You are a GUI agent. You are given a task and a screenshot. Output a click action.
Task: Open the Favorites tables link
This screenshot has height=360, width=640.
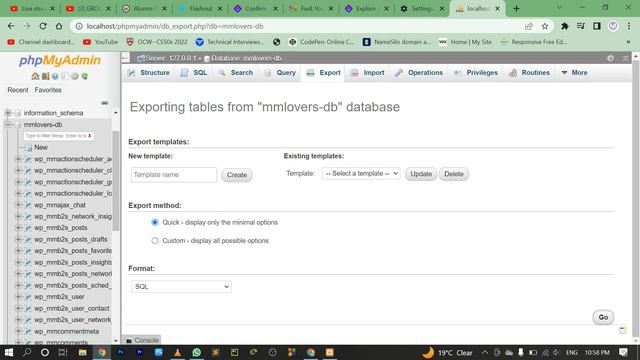[x=48, y=90]
